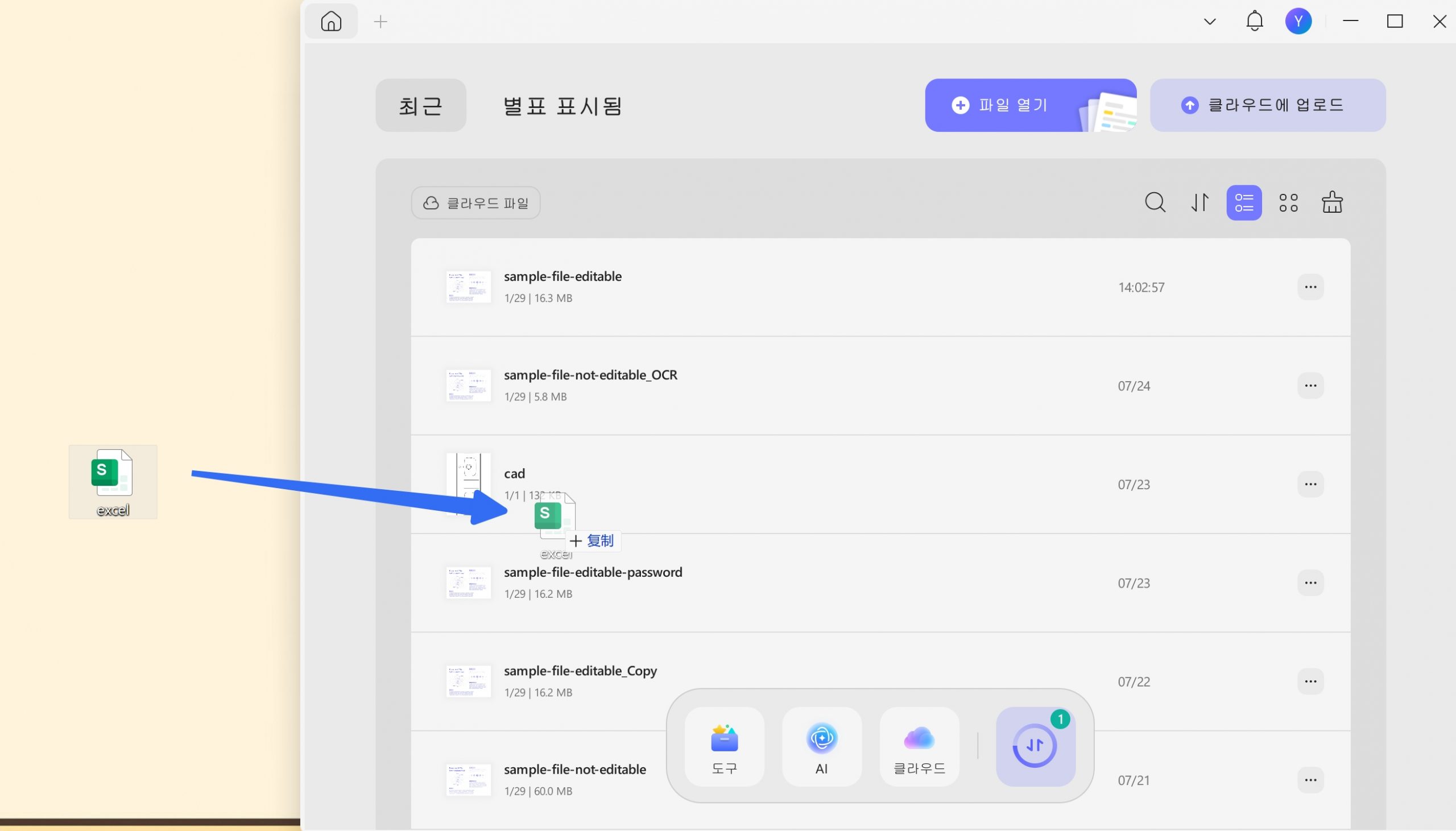Close the application window
The height and width of the screenshot is (831, 1456).
pyautogui.click(x=1439, y=22)
